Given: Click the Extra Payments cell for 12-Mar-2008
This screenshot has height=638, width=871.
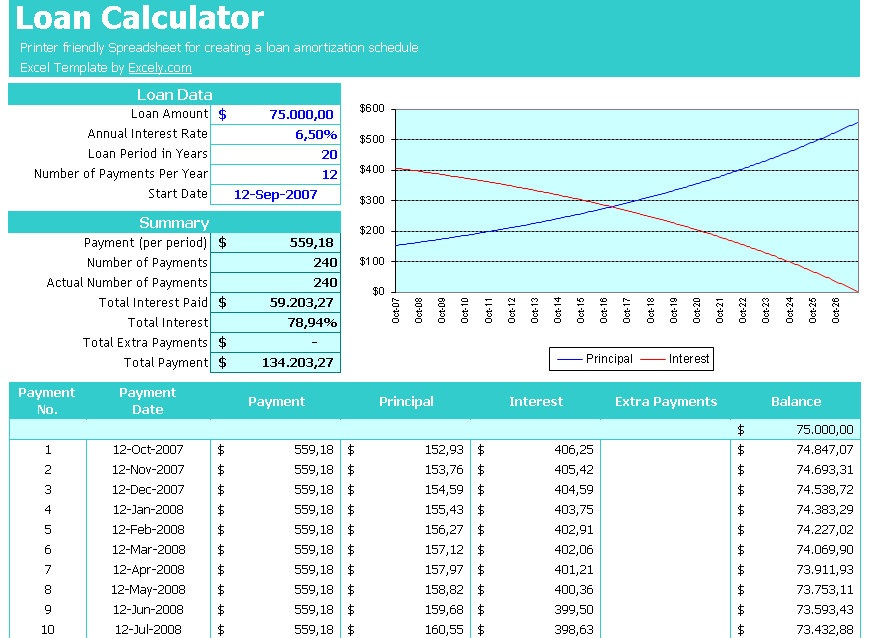Looking at the screenshot, I should point(665,550).
